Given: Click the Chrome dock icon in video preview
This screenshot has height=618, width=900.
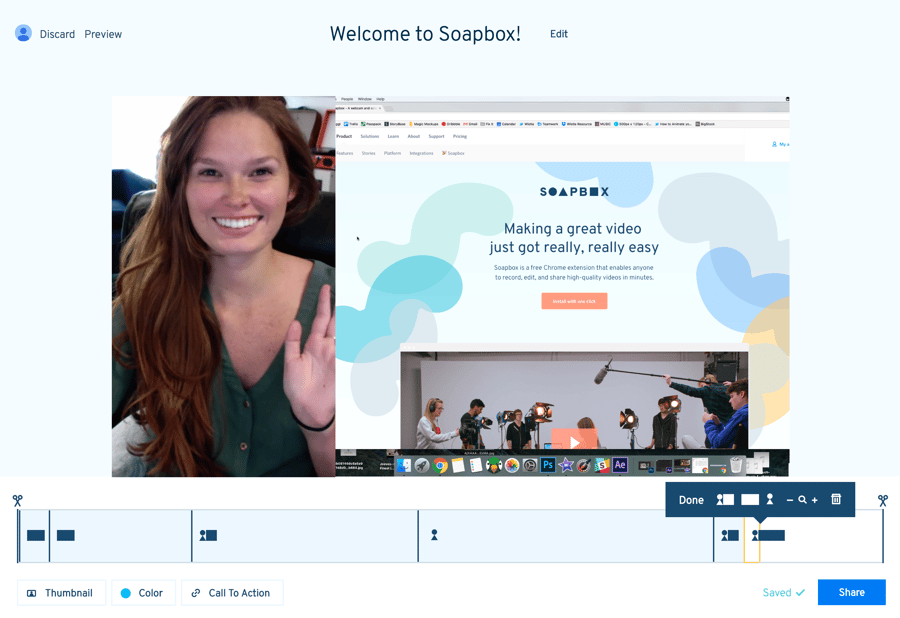Looking at the screenshot, I should pyautogui.click(x=440, y=465).
